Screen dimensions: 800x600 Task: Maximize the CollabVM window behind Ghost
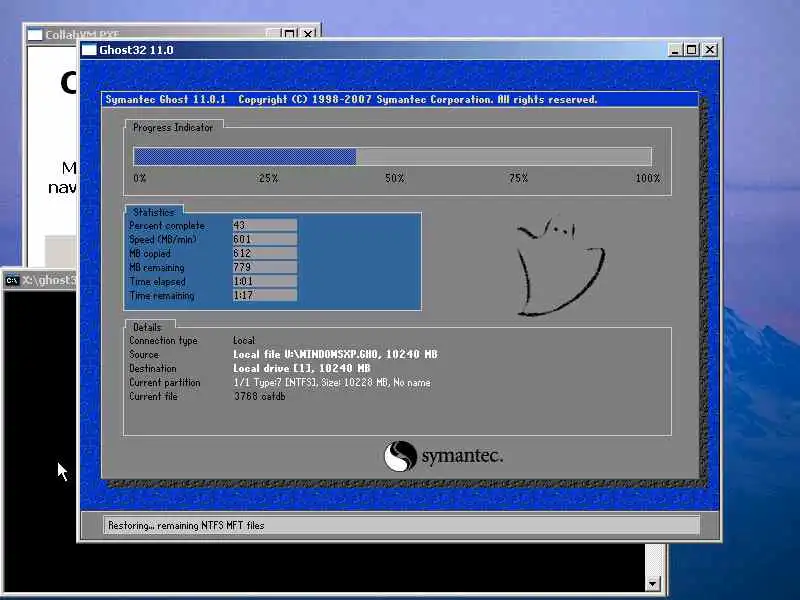point(289,34)
